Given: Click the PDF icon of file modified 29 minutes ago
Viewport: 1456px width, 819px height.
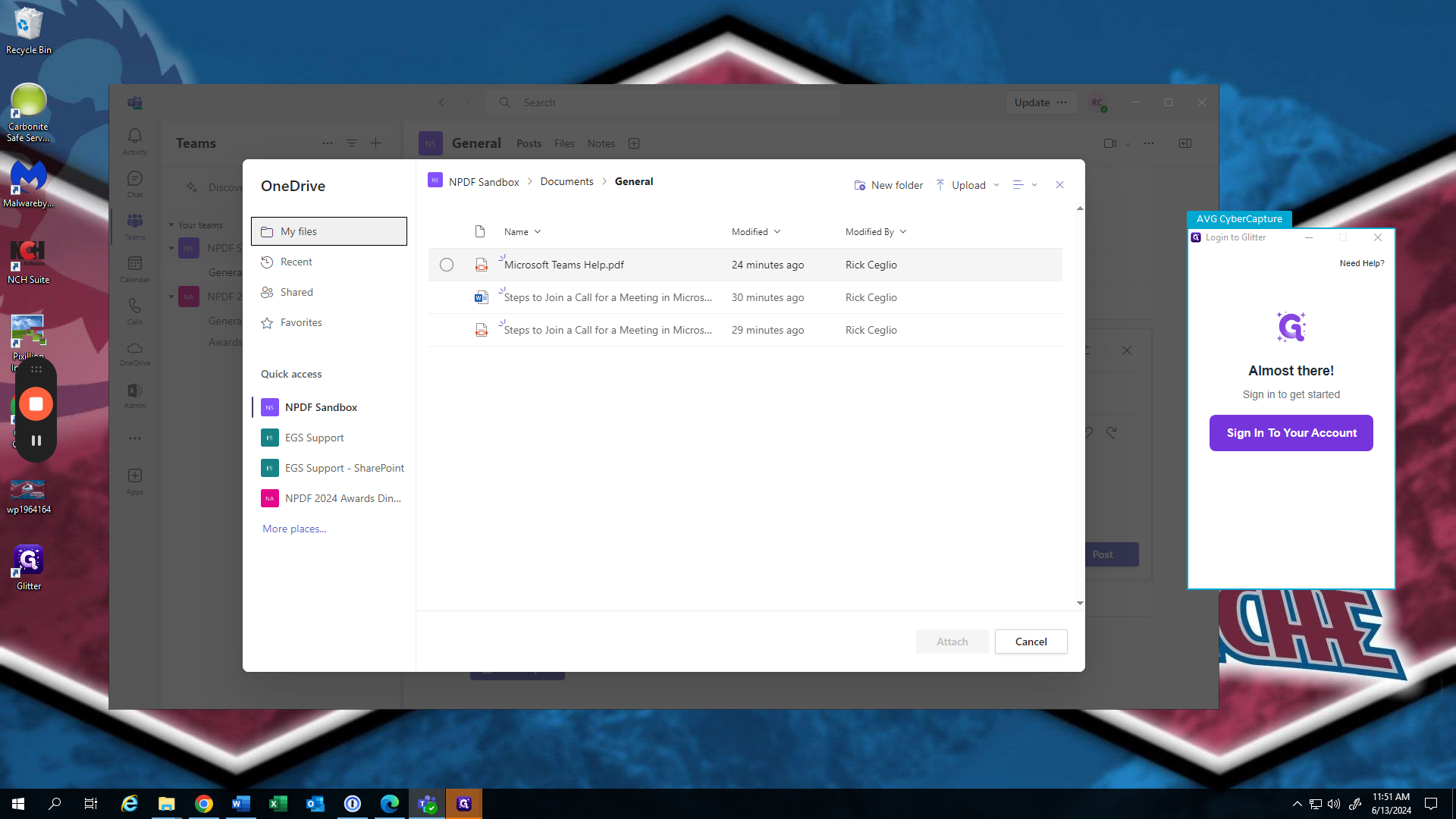Looking at the screenshot, I should pyautogui.click(x=481, y=330).
